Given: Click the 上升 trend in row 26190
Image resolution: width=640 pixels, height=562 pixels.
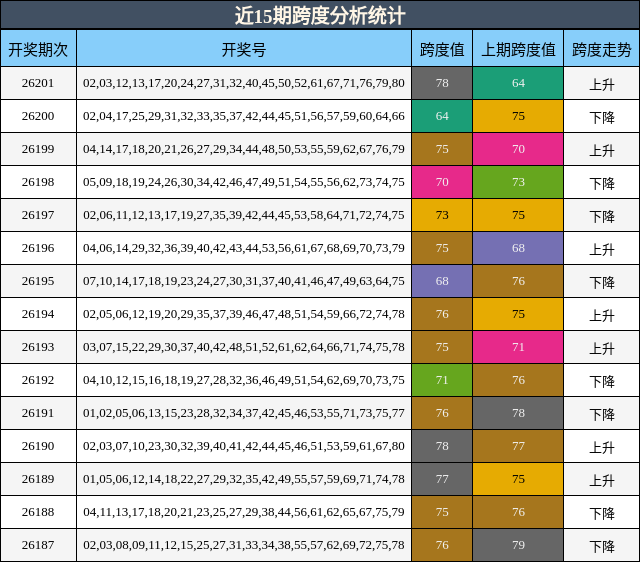Looking at the screenshot, I should [x=602, y=448].
